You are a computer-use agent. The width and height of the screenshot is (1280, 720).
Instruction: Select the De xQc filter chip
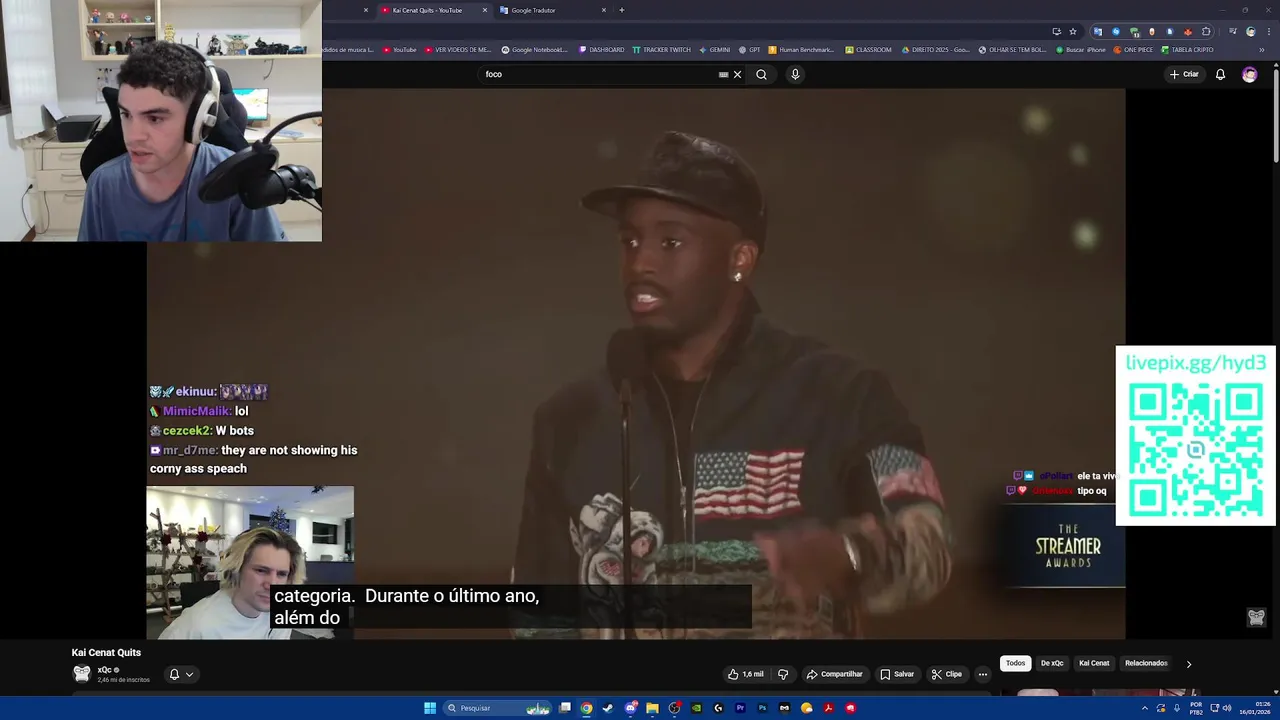(1052, 663)
